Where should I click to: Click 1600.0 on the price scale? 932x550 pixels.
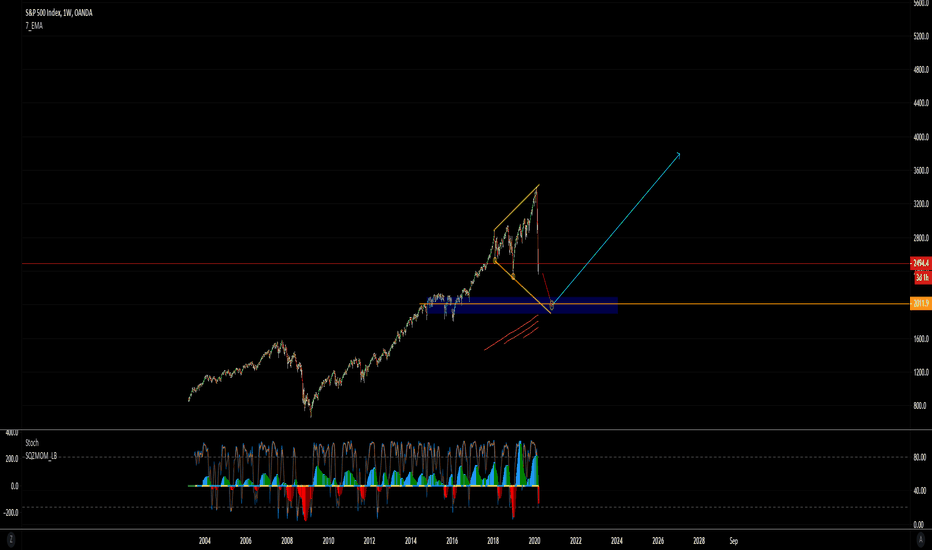pyautogui.click(x=921, y=339)
